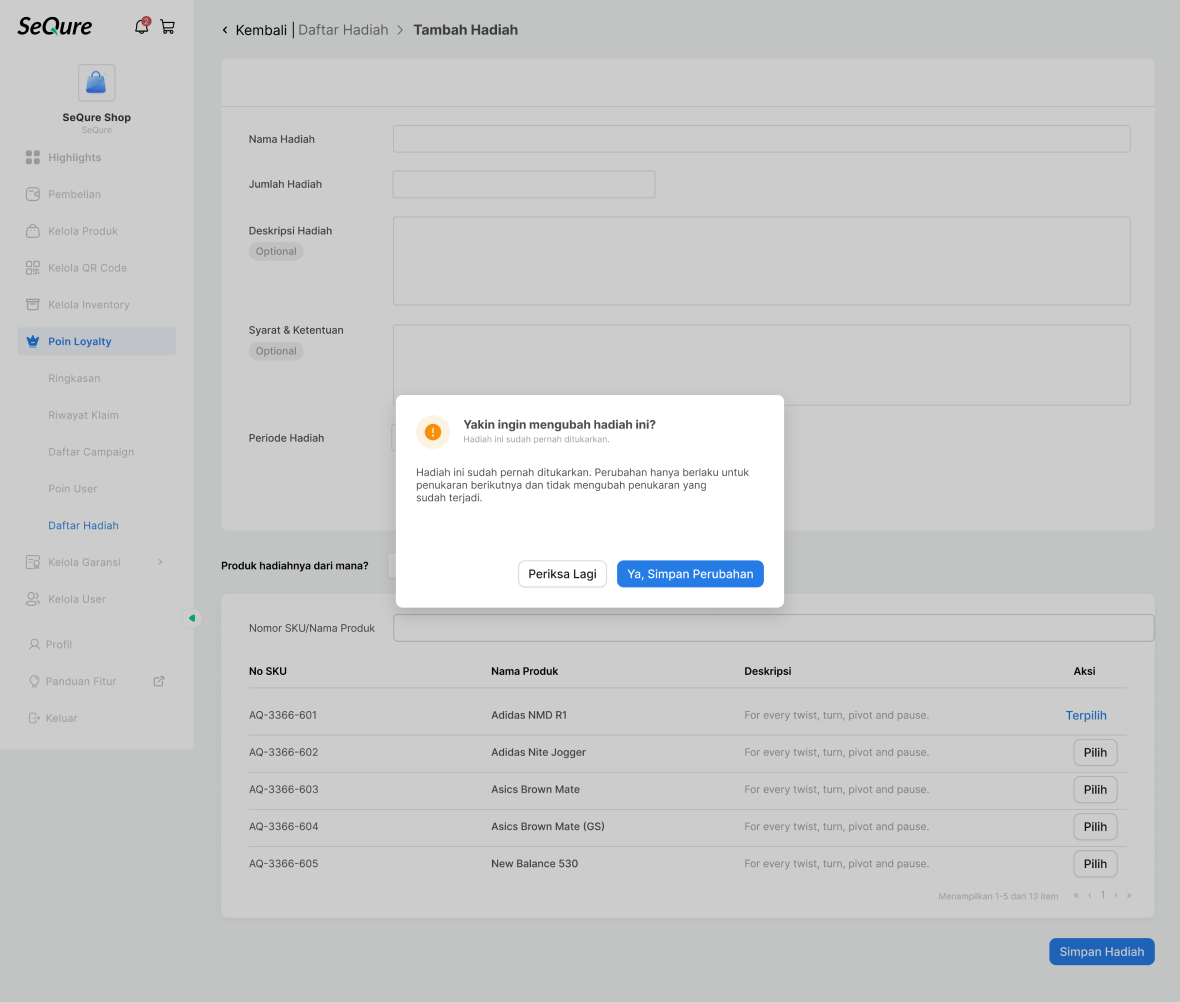The width and height of the screenshot is (1180, 1003).
Task: Click the Kelola Inventory box icon
Action: tap(32, 305)
